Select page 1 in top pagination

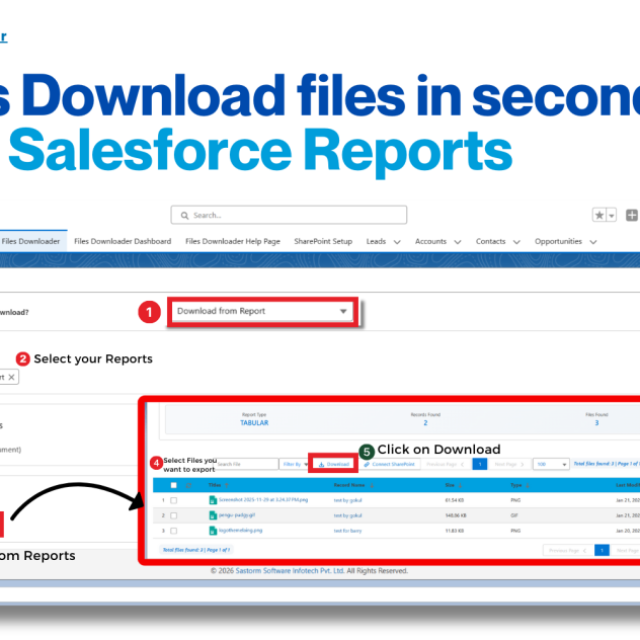(x=480, y=464)
